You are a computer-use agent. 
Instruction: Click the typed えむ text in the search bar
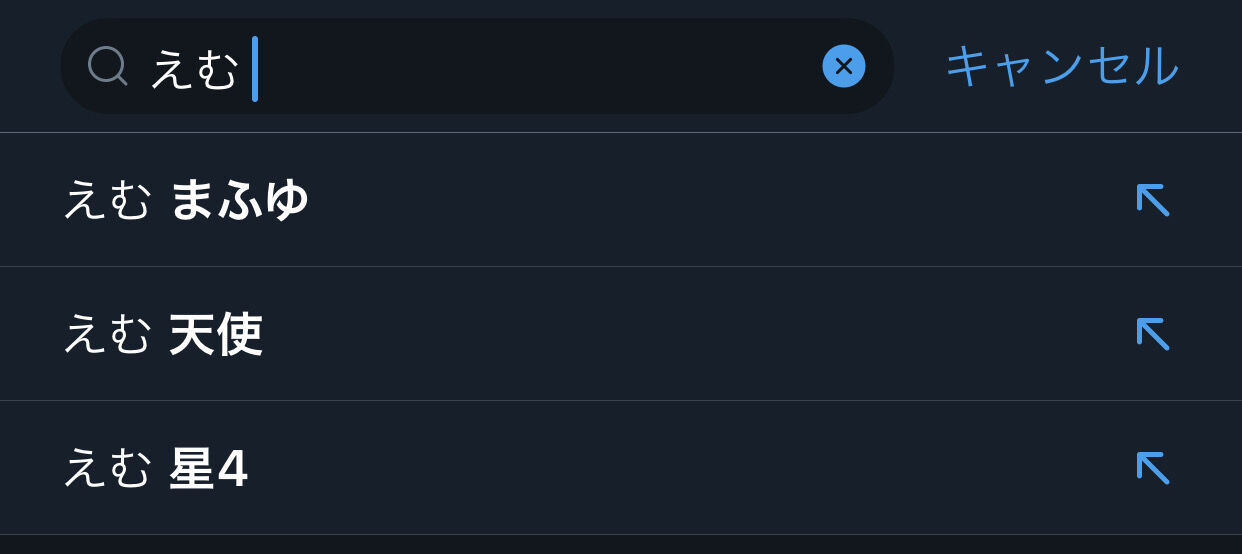pyautogui.click(x=195, y=70)
